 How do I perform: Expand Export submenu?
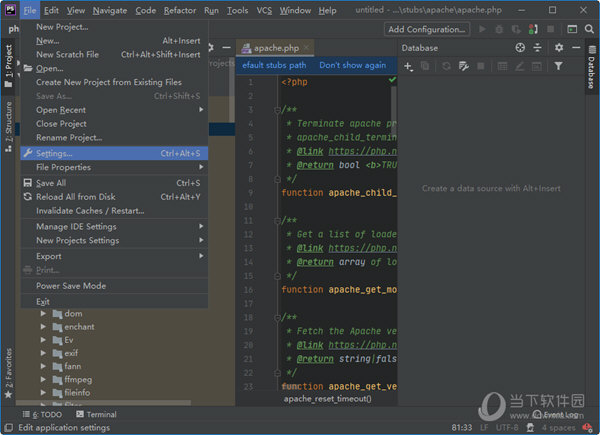[x=114, y=256]
